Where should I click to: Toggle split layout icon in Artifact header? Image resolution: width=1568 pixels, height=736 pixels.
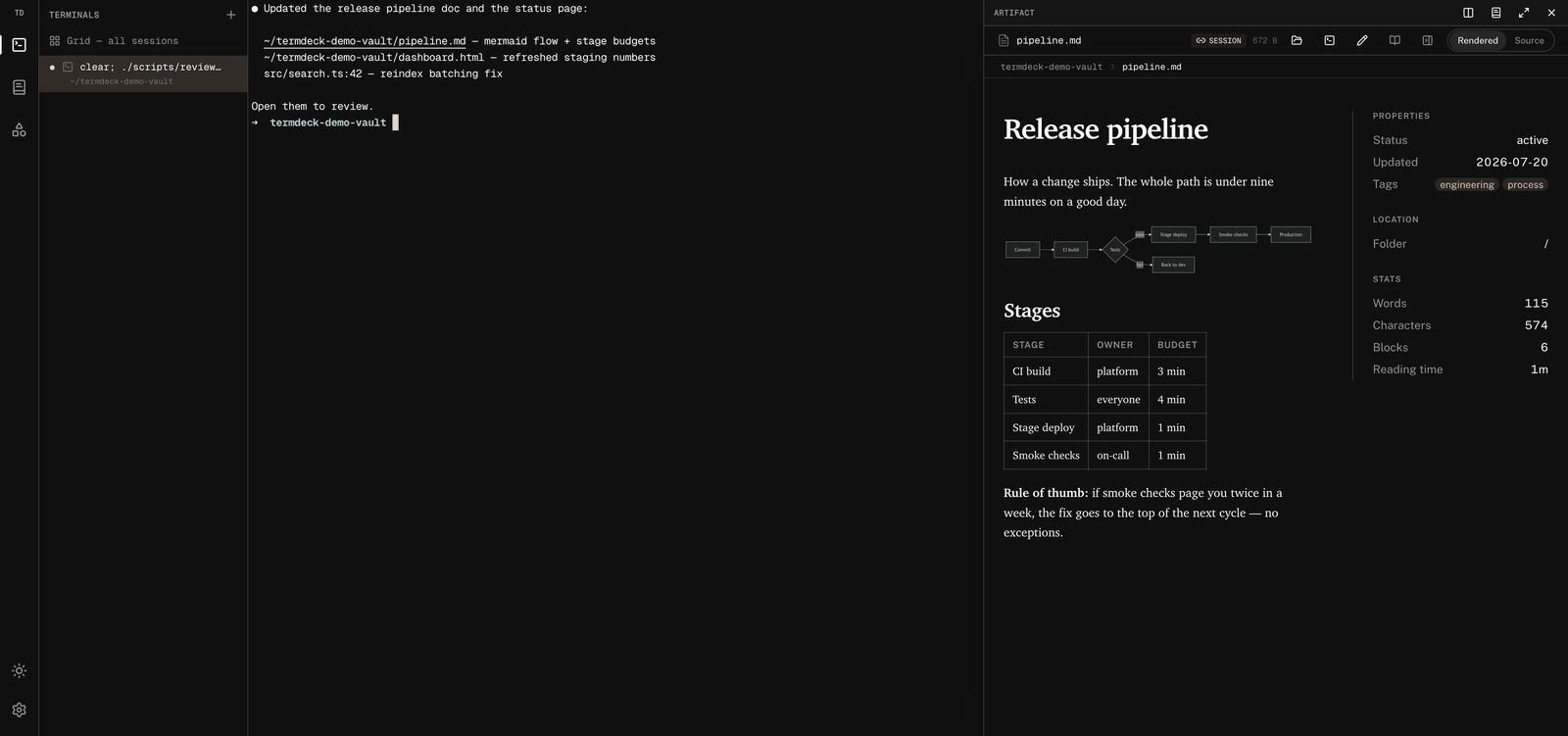point(1468,13)
